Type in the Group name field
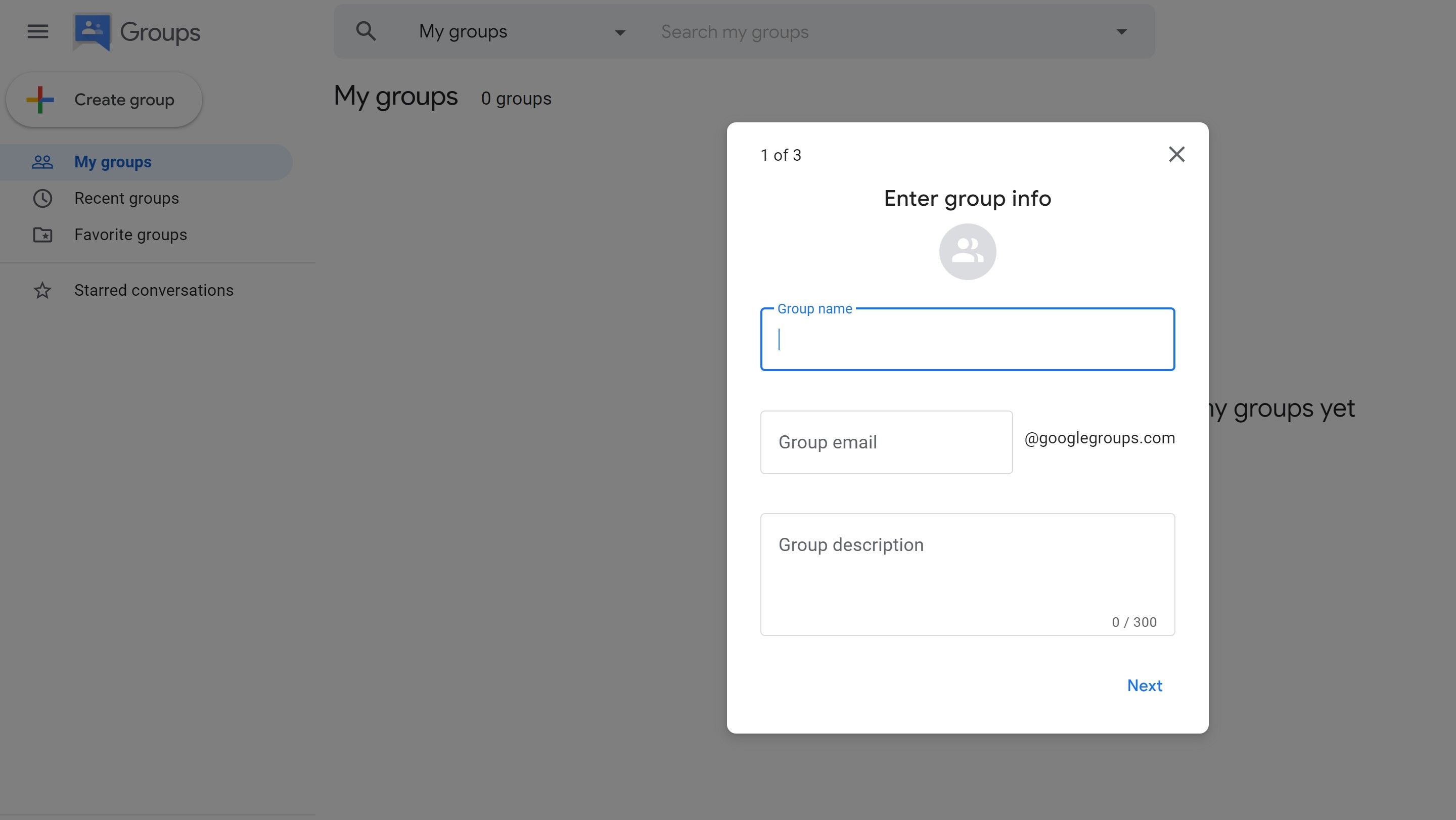The image size is (1456, 820). click(967, 339)
